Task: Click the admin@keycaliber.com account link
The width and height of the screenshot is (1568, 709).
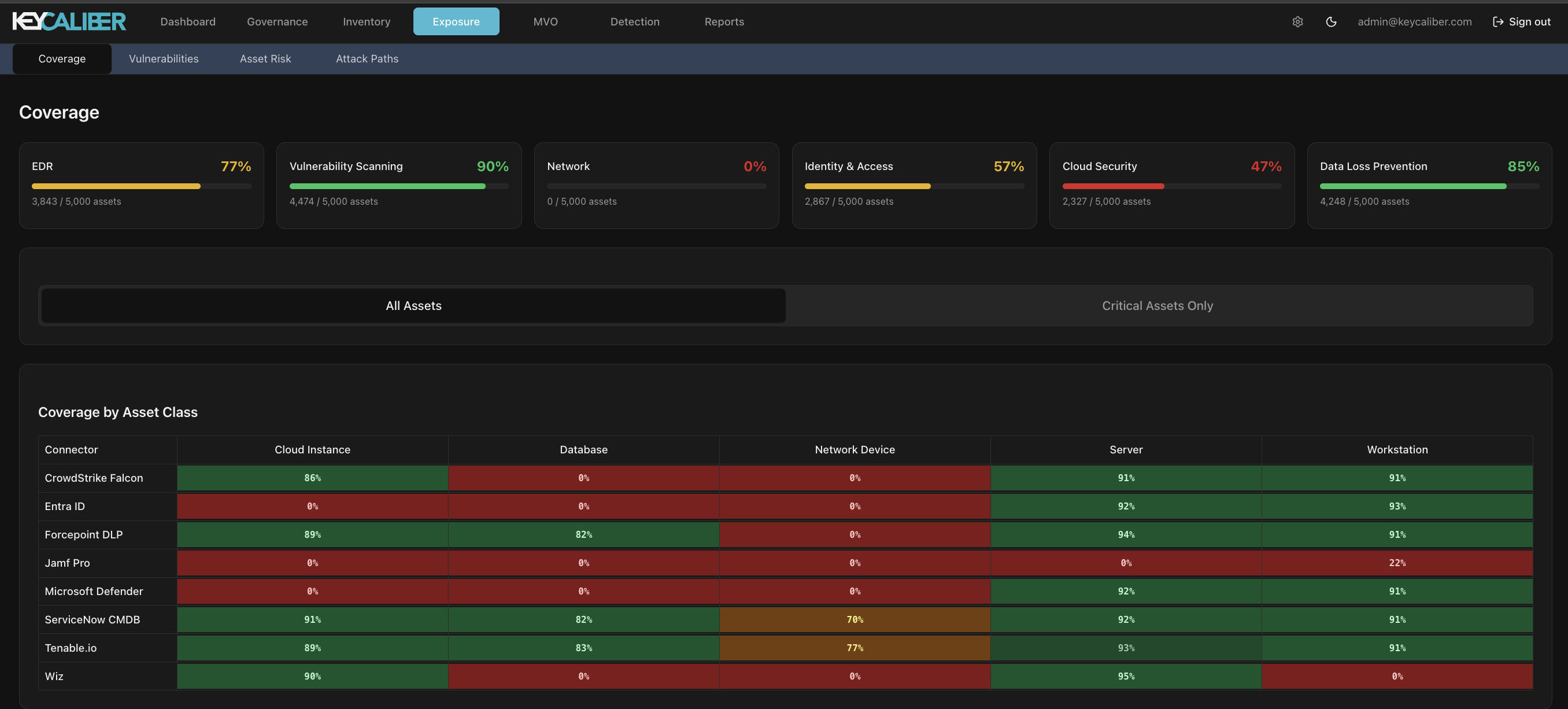Action: (x=1415, y=22)
